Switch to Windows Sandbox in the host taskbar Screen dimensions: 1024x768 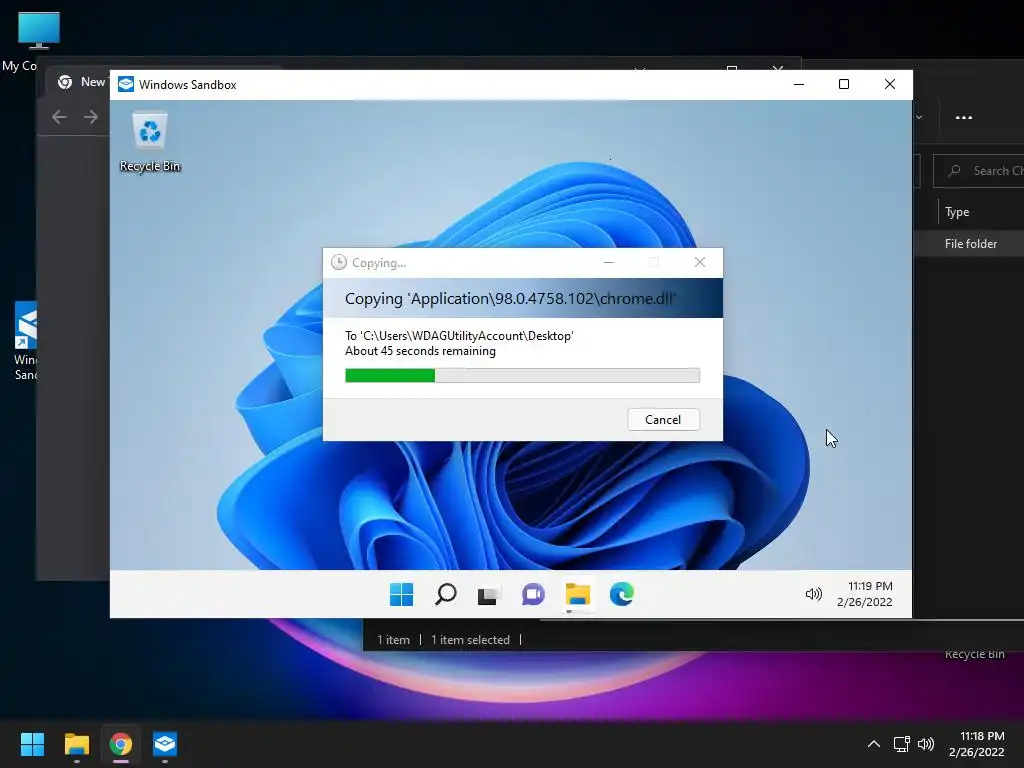(x=165, y=744)
